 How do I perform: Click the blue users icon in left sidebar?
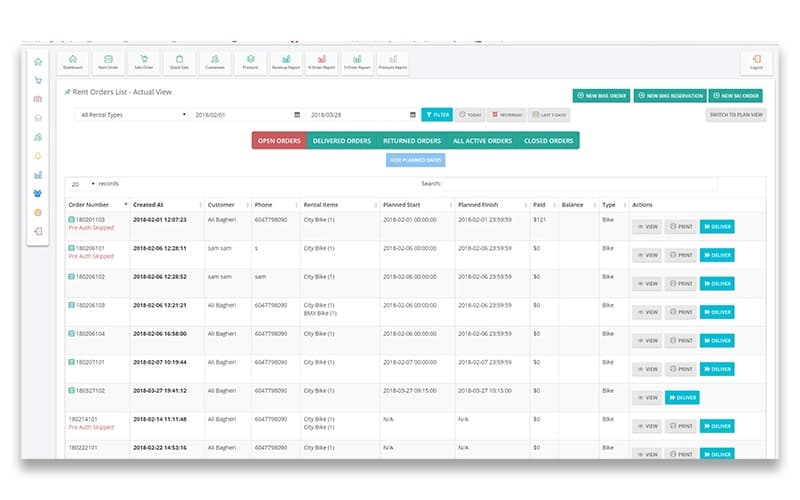click(x=38, y=194)
